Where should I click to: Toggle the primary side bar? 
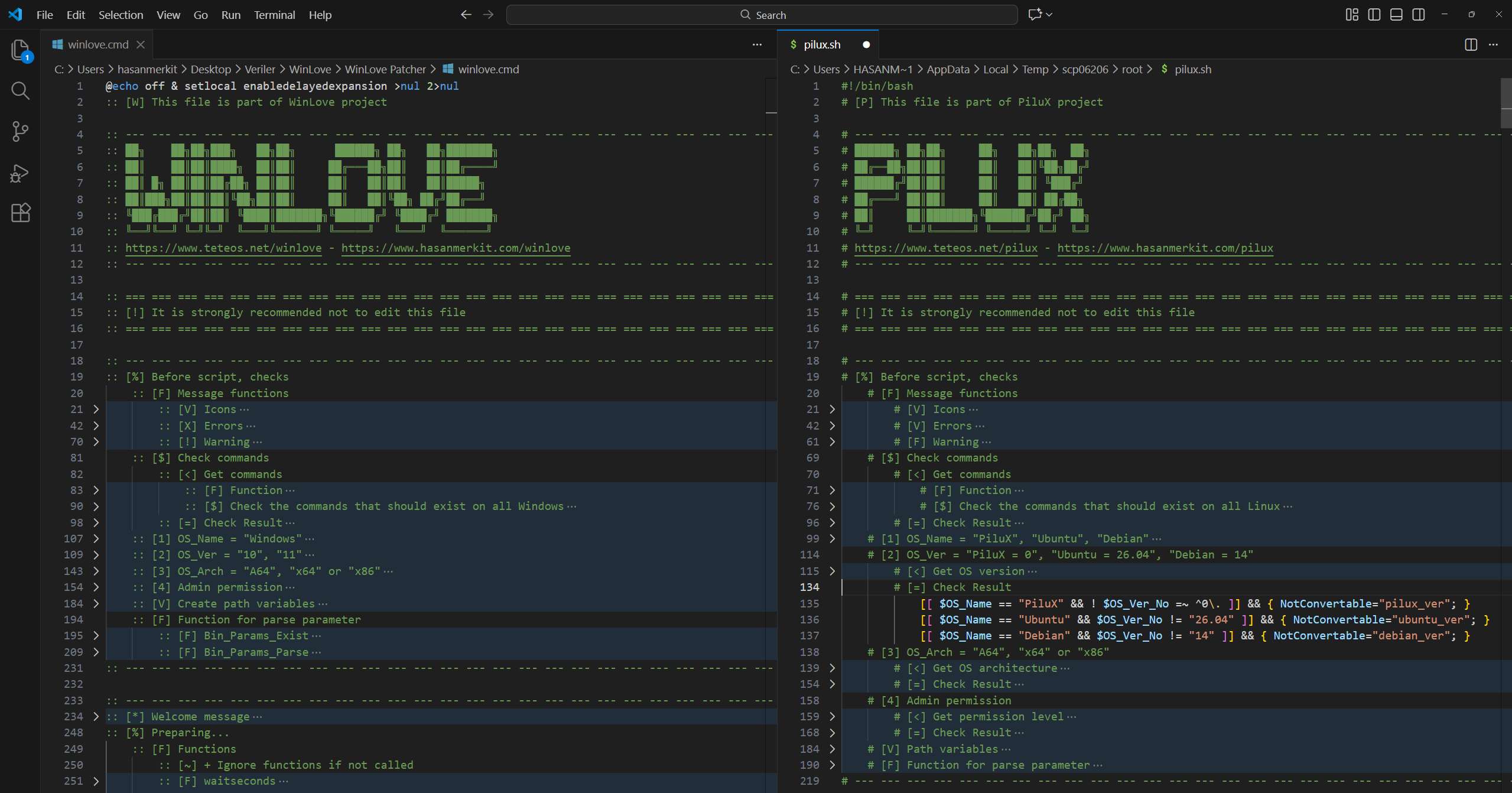[x=1374, y=15]
